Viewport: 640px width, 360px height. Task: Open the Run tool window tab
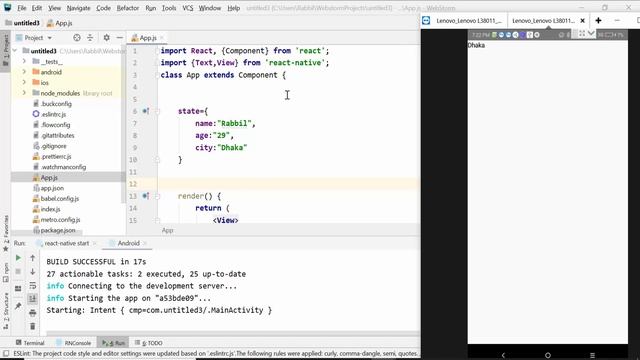[114, 343]
